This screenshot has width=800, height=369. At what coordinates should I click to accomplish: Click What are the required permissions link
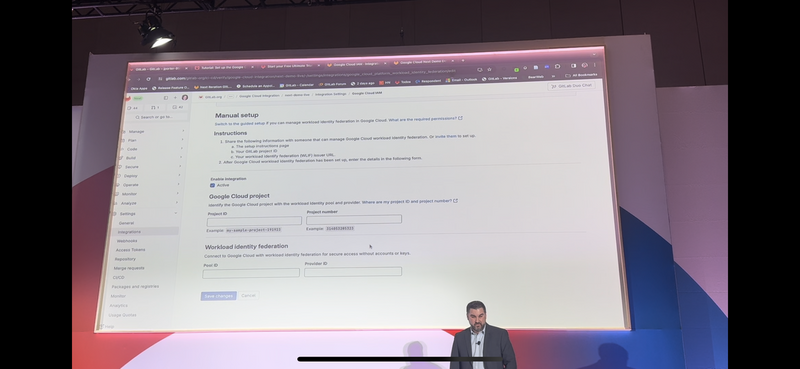coord(422,119)
